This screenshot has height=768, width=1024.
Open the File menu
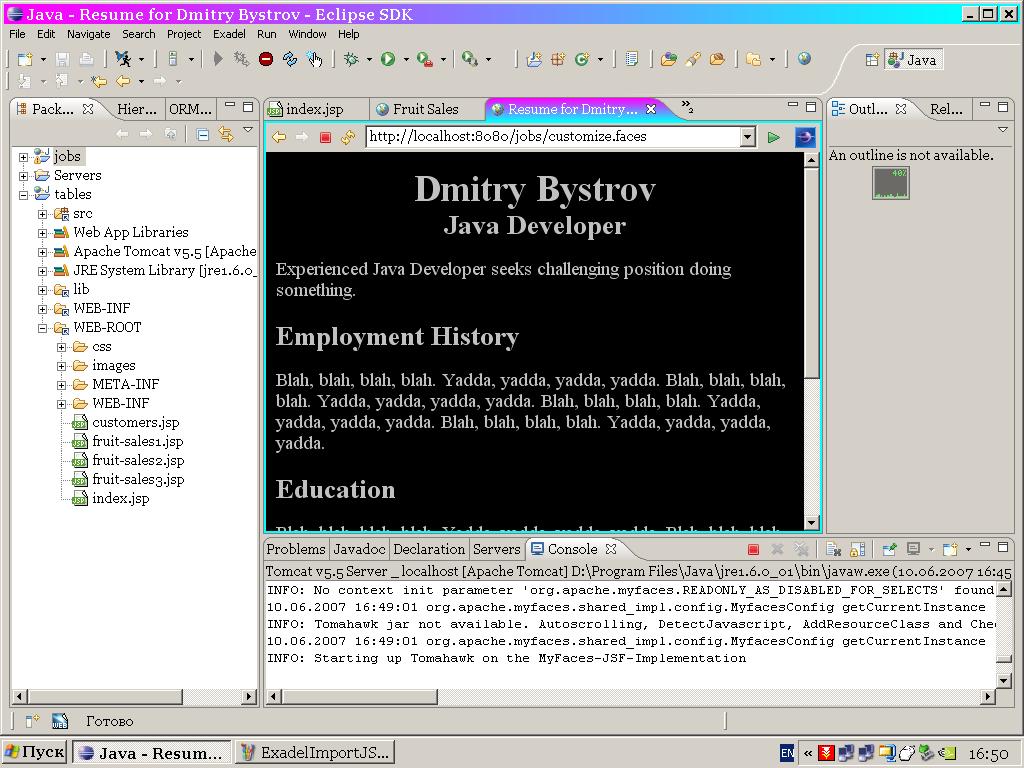click(18, 34)
